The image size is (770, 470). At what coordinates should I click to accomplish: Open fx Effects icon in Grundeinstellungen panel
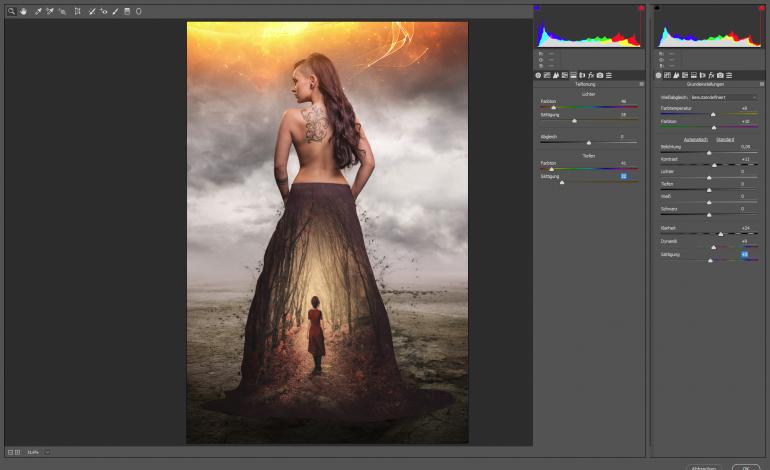pos(712,75)
